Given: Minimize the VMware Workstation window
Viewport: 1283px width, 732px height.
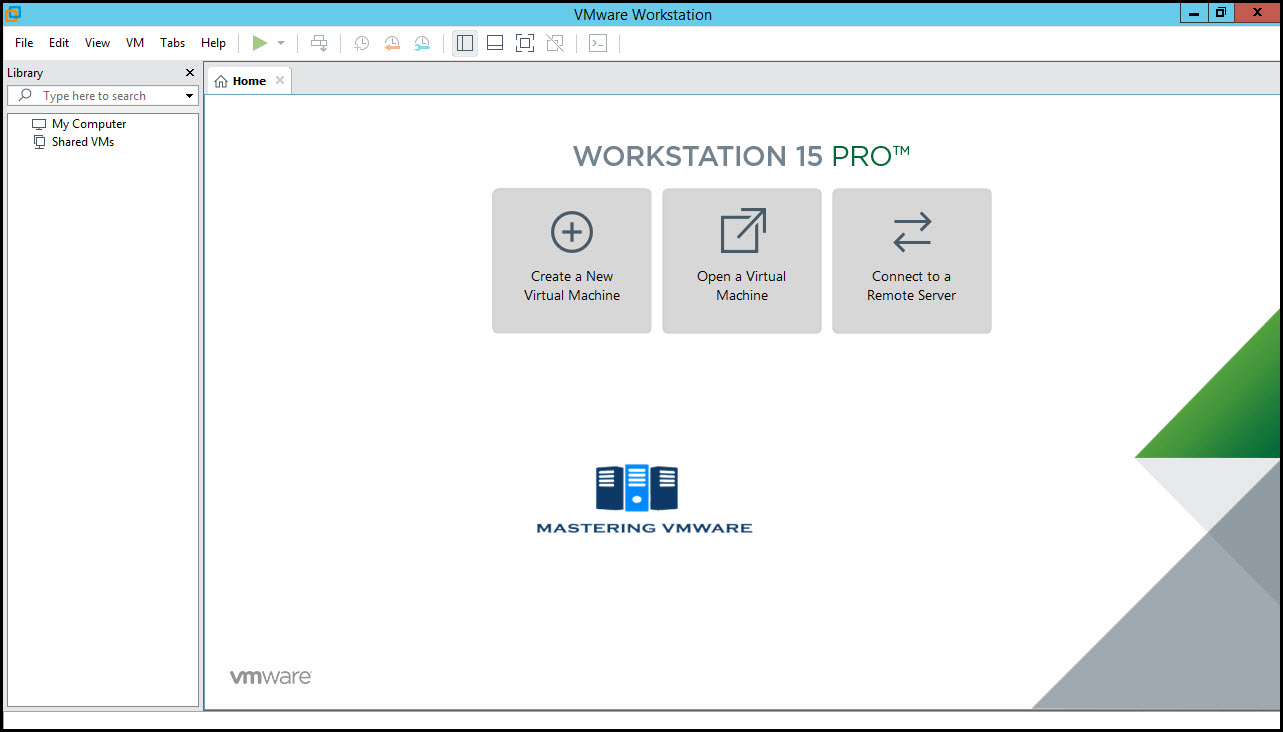Looking at the screenshot, I should [1194, 13].
